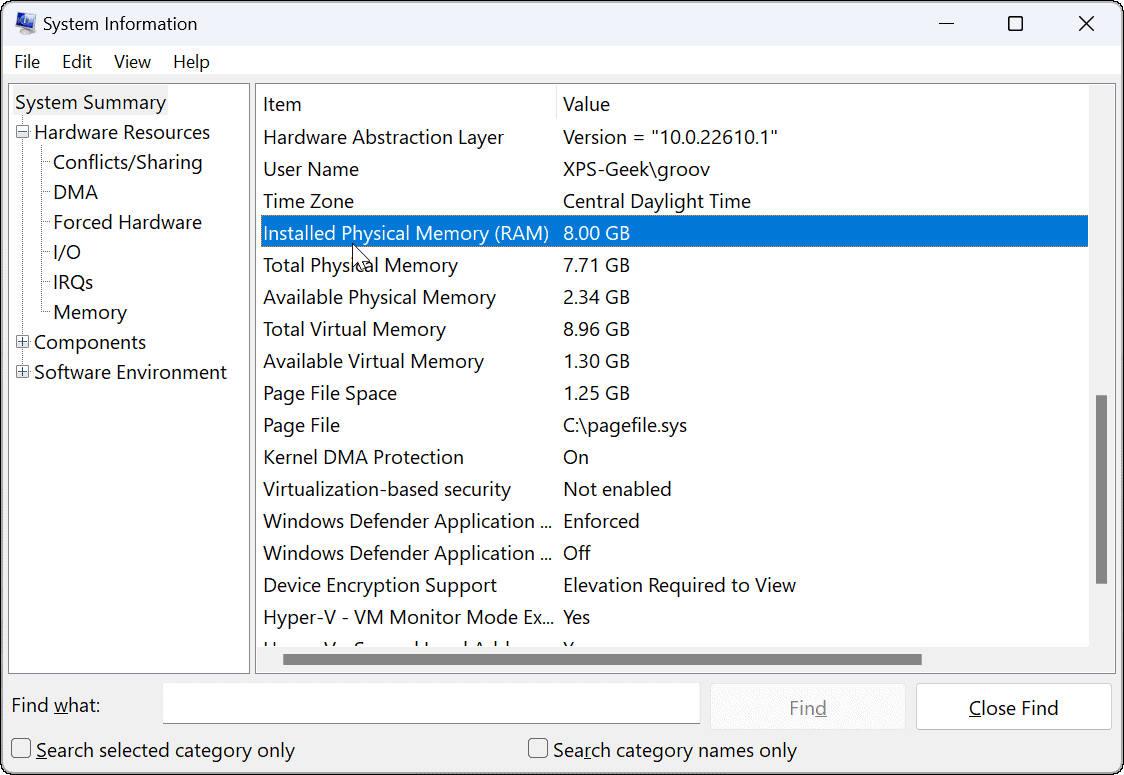Click the vertical scrollbar thumb
This screenshot has width=1124, height=775.
tap(1102, 490)
